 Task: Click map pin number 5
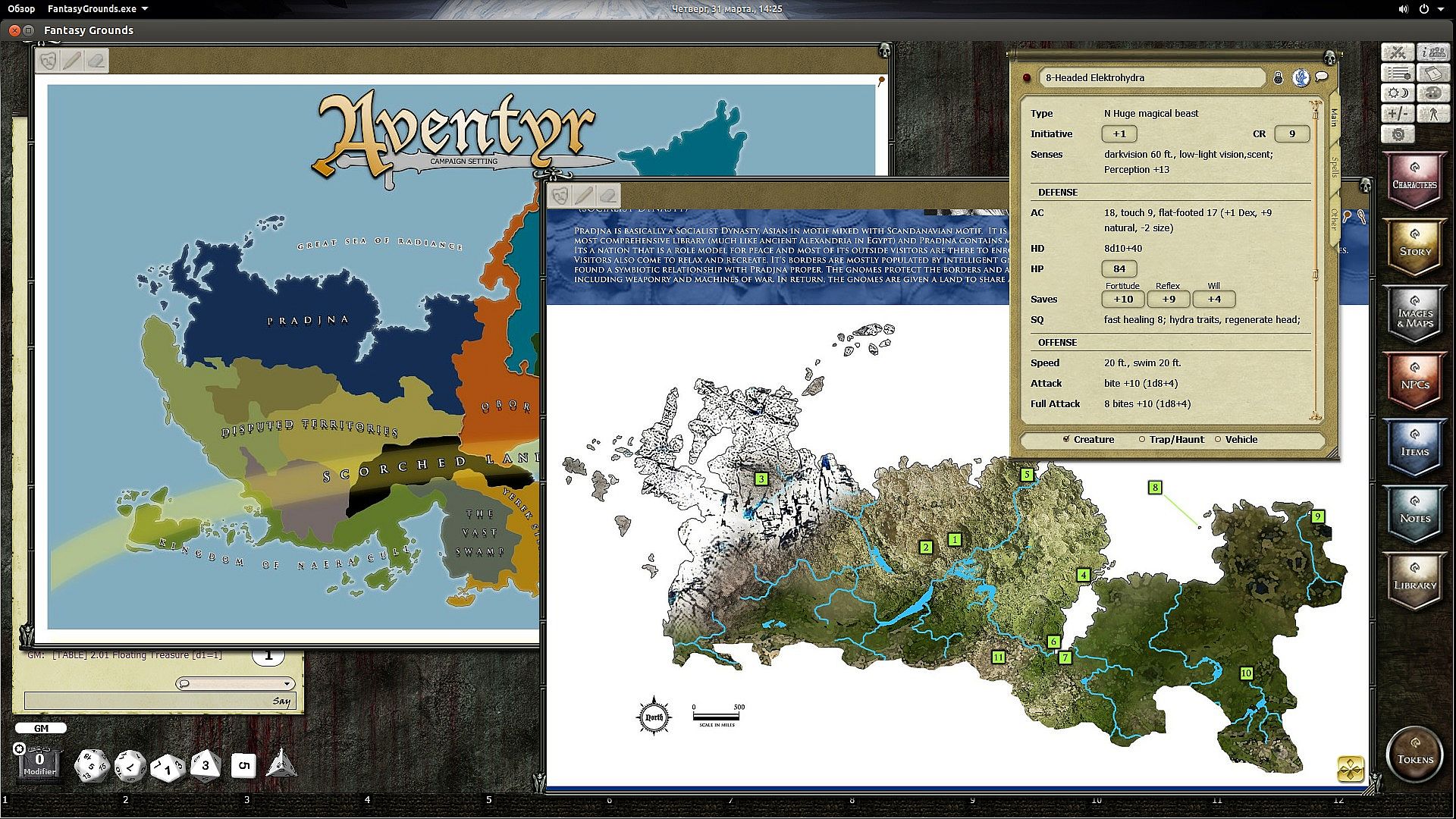point(1027,475)
